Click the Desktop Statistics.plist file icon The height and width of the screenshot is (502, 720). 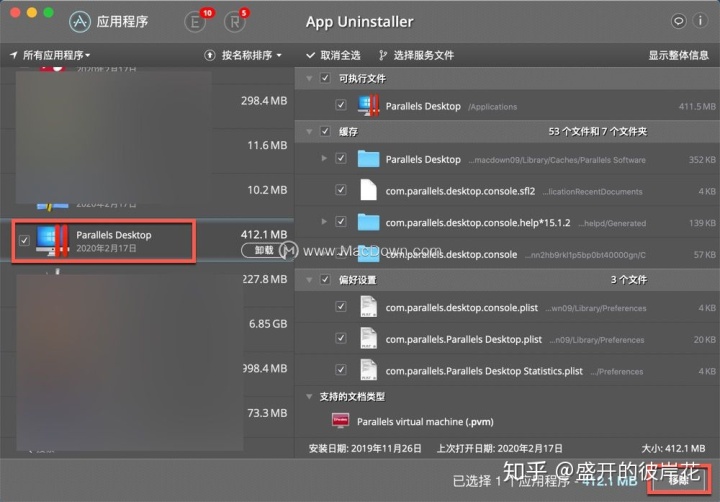(x=368, y=370)
